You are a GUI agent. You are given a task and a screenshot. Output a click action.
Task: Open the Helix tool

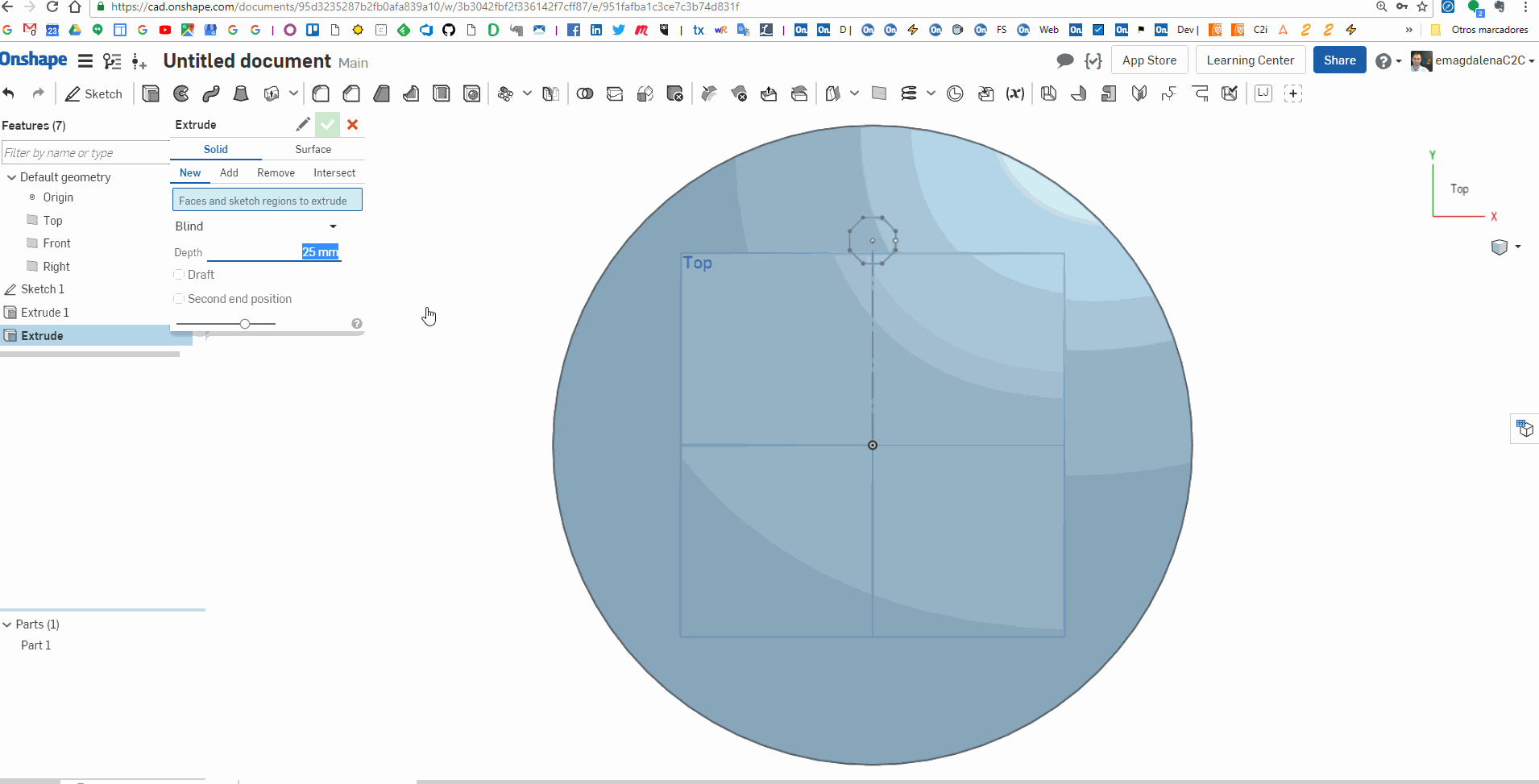[909, 93]
